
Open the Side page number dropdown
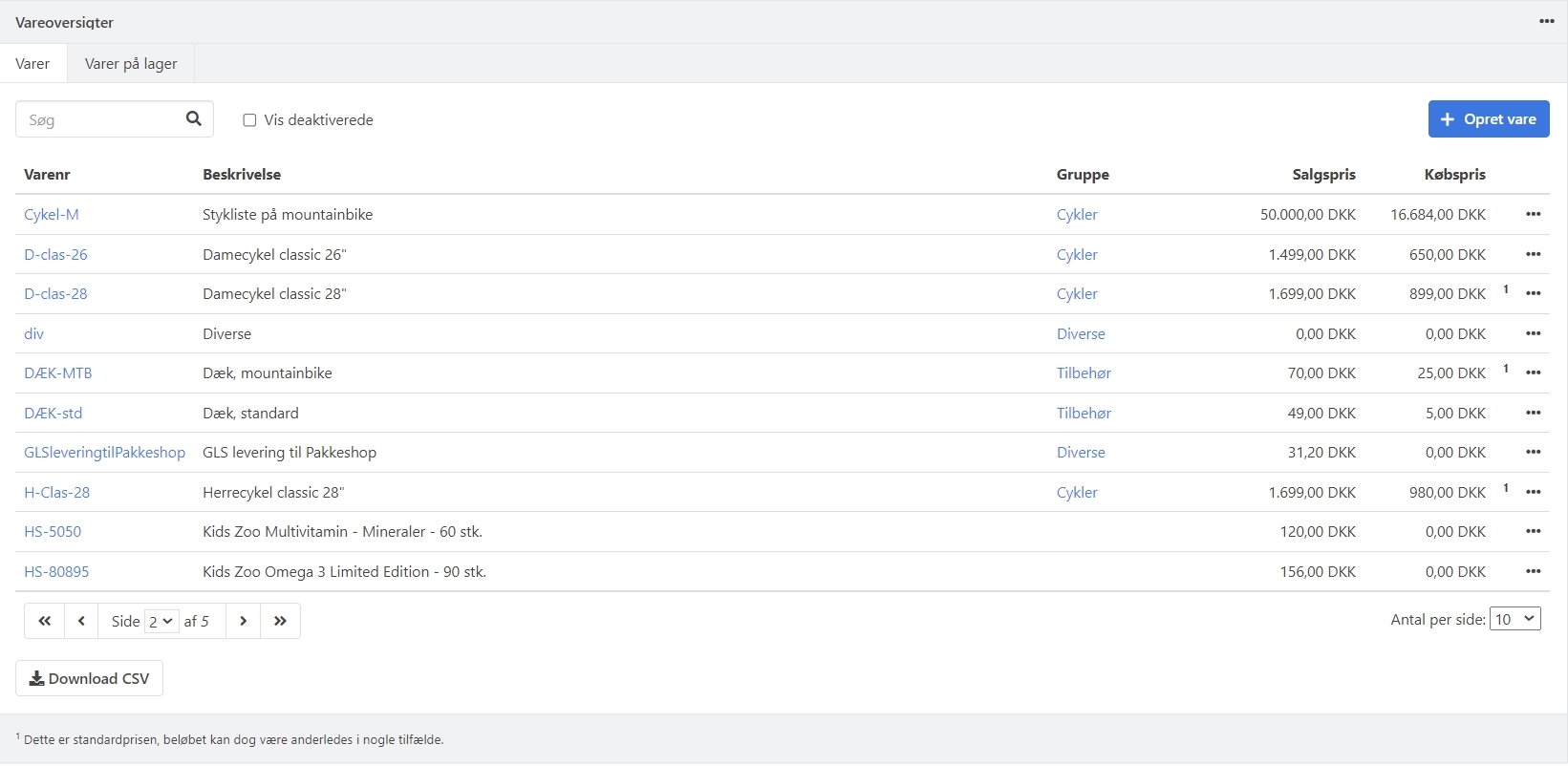161,621
